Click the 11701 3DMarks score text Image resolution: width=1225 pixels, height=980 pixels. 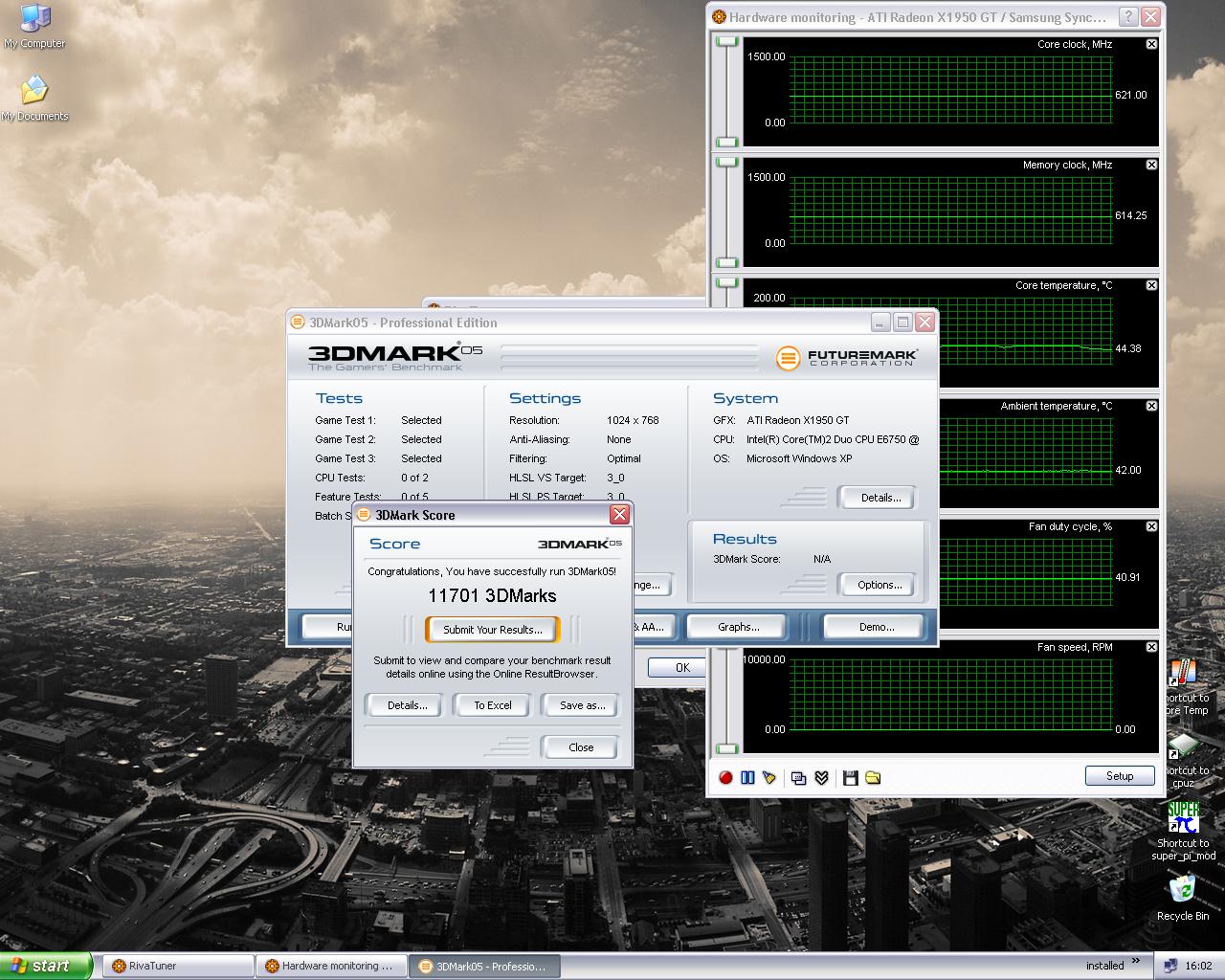[492, 595]
